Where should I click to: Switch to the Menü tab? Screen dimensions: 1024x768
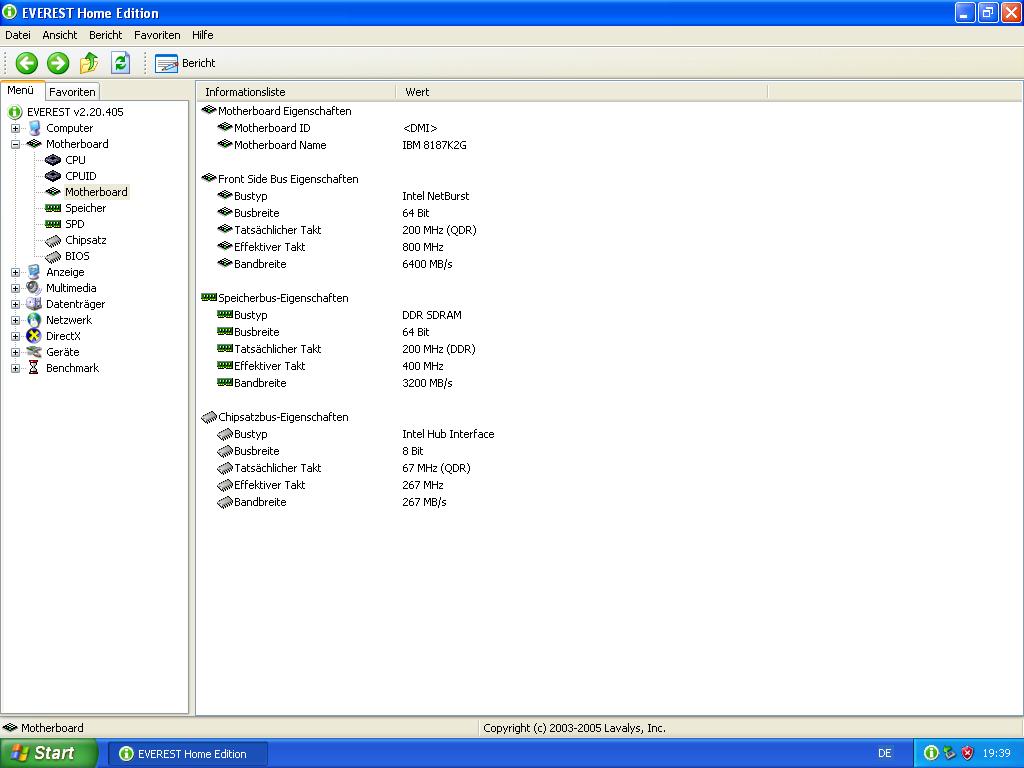pyautogui.click(x=21, y=90)
